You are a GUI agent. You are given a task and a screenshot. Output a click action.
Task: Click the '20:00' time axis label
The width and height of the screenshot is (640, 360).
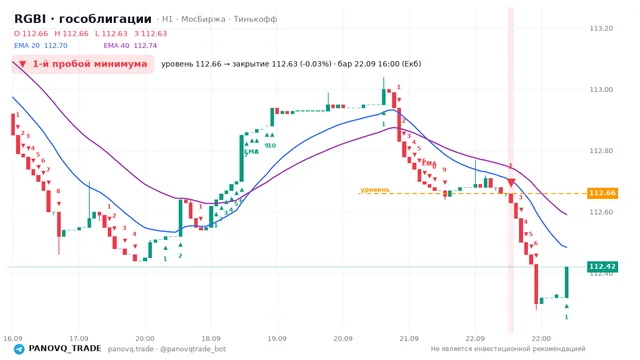click(x=145, y=339)
